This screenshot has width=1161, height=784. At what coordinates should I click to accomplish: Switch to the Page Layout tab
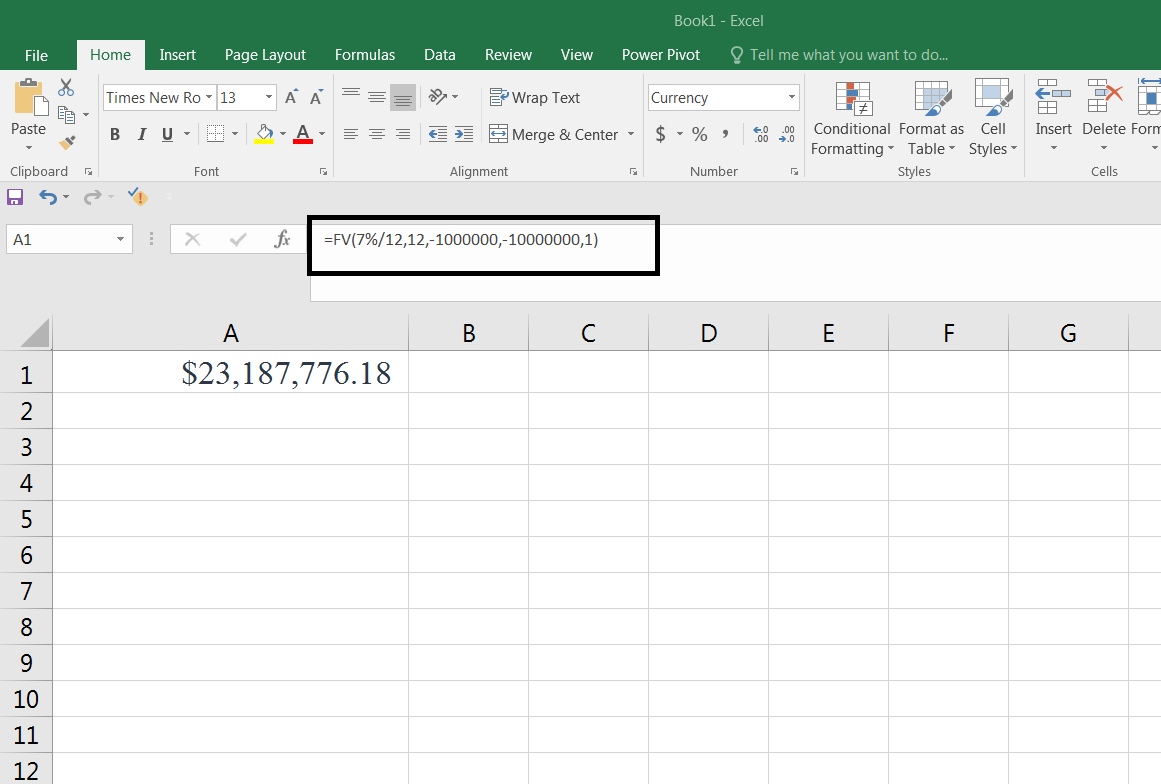click(x=265, y=55)
